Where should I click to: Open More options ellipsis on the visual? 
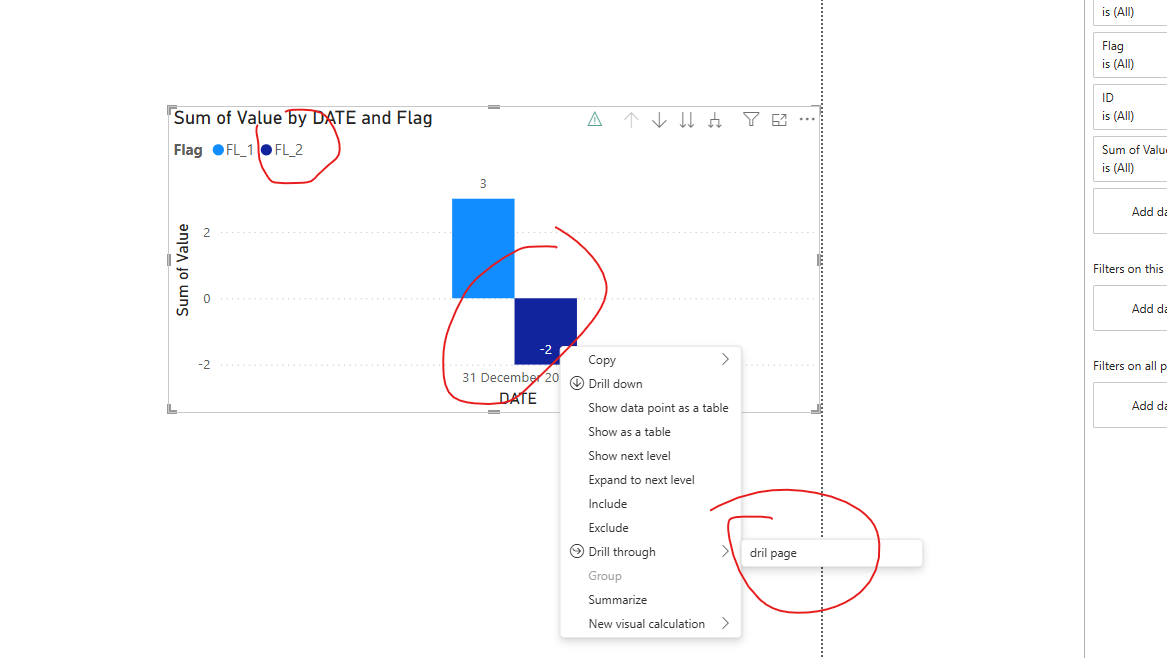point(807,119)
